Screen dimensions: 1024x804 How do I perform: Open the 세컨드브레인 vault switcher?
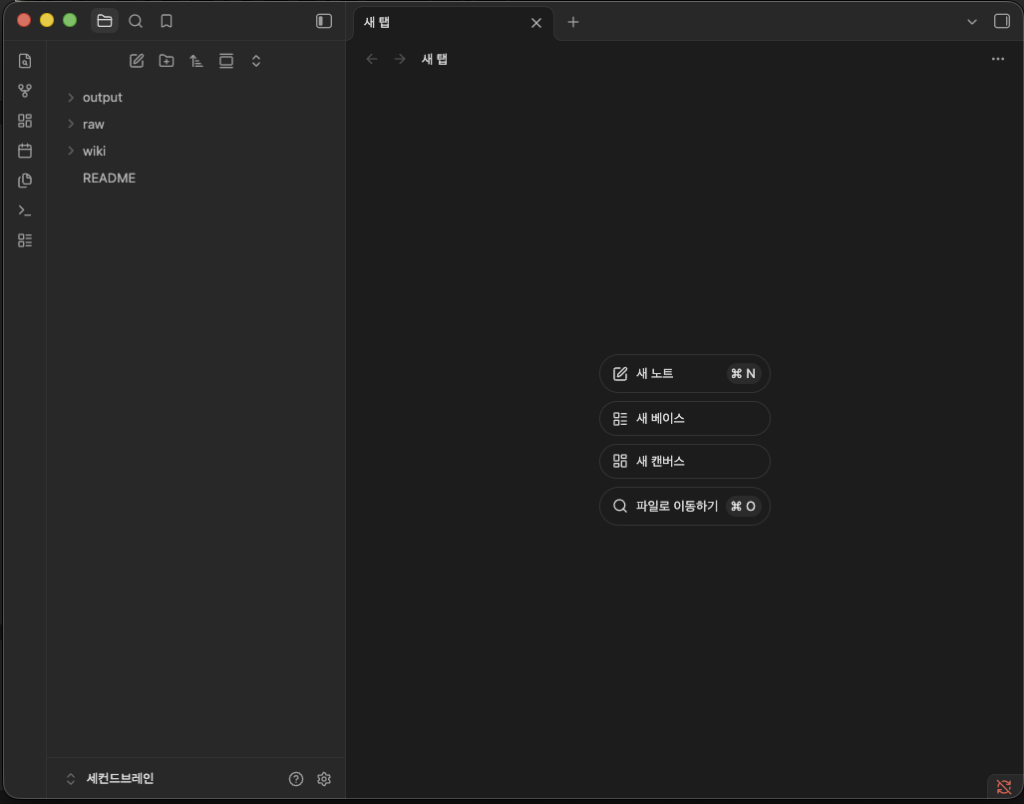tap(110, 779)
